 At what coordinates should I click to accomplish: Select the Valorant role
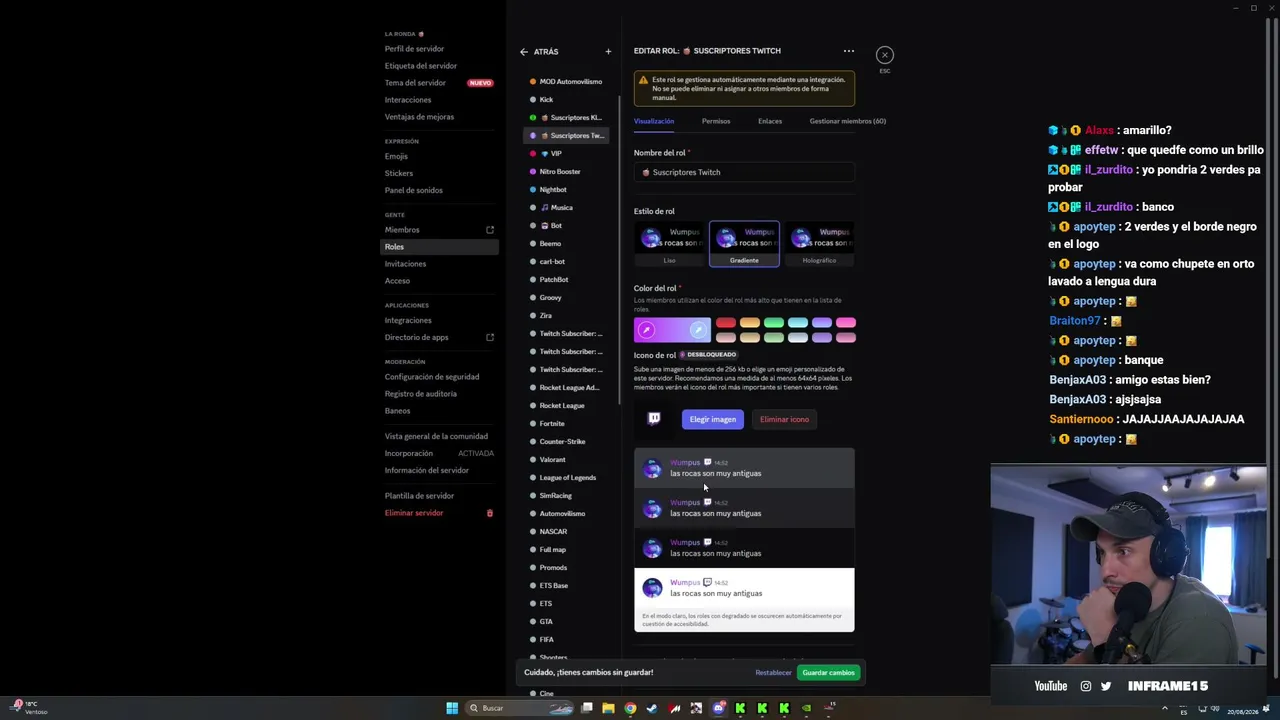pyautogui.click(x=566, y=460)
